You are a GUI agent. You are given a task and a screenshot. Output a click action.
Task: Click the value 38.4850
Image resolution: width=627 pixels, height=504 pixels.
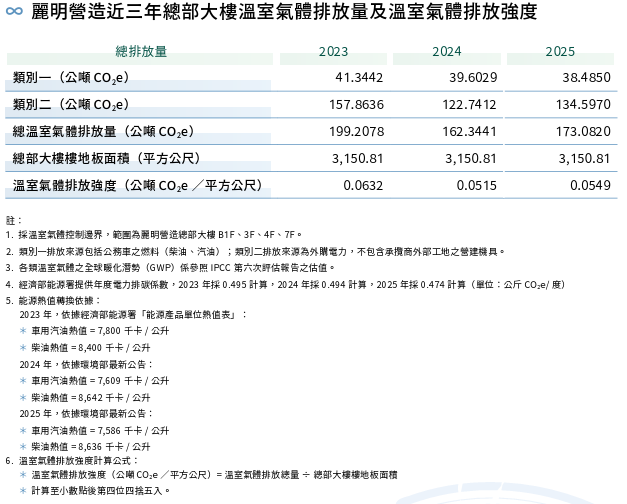pos(587,77)
